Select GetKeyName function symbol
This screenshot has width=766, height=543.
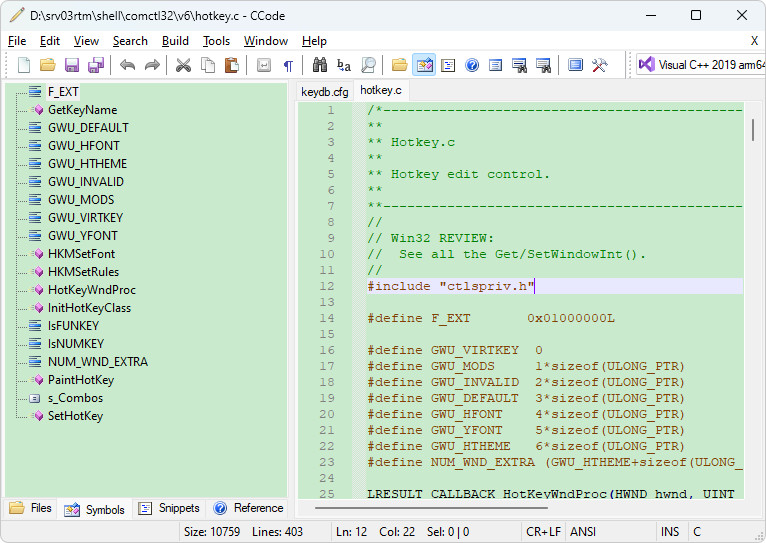point(83,110)
